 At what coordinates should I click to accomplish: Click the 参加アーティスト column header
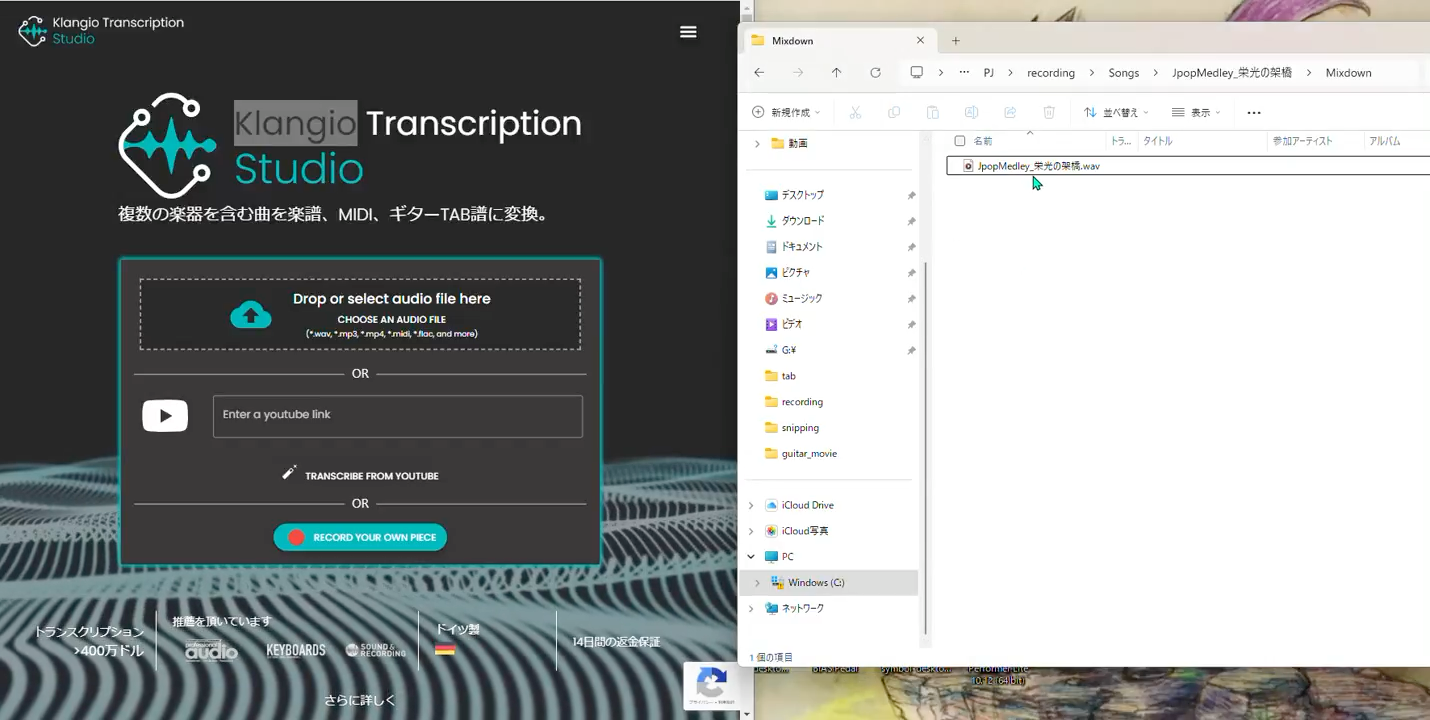1302,141
